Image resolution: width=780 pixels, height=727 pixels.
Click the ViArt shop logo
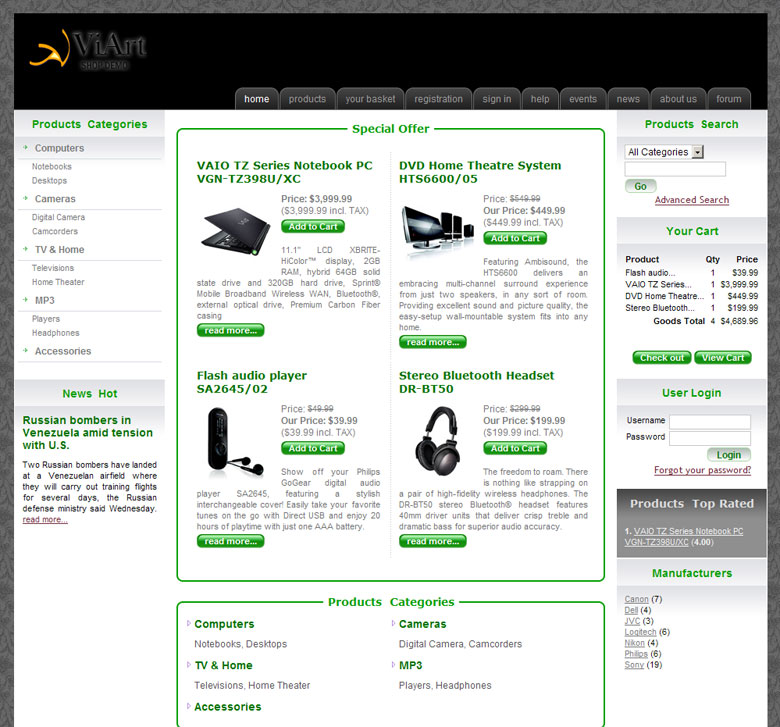(x=88, y=50)
